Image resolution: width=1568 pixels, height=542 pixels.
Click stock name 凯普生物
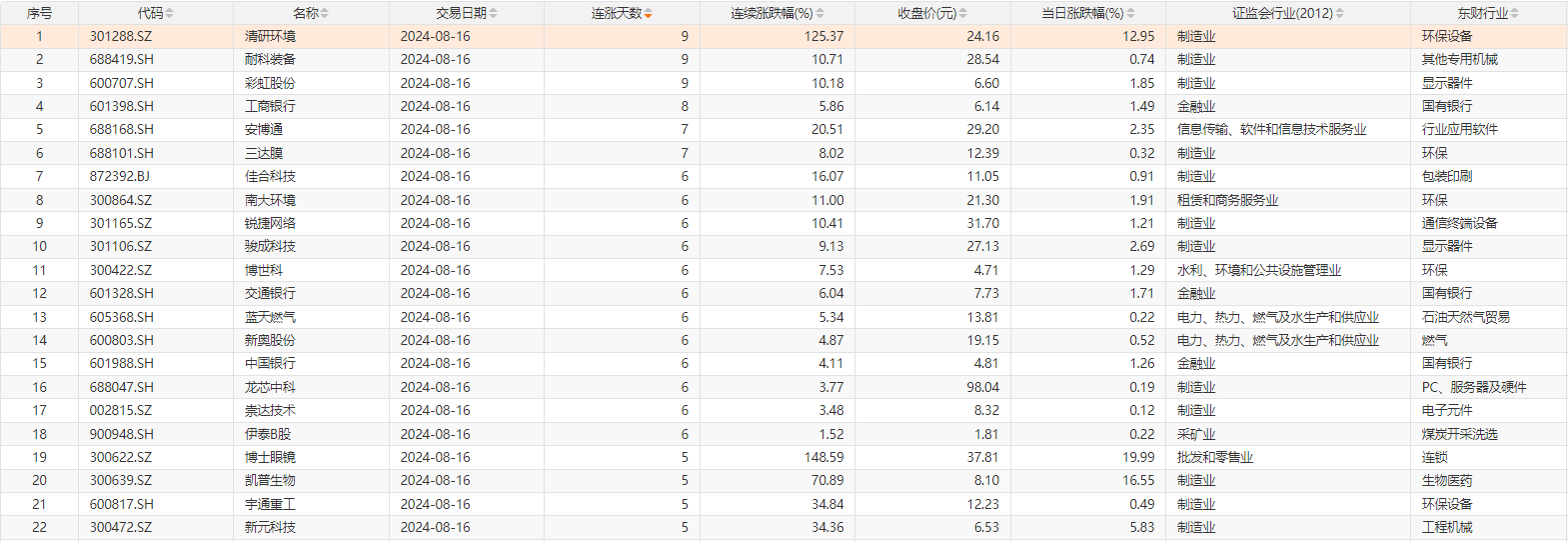click(270, 480)
